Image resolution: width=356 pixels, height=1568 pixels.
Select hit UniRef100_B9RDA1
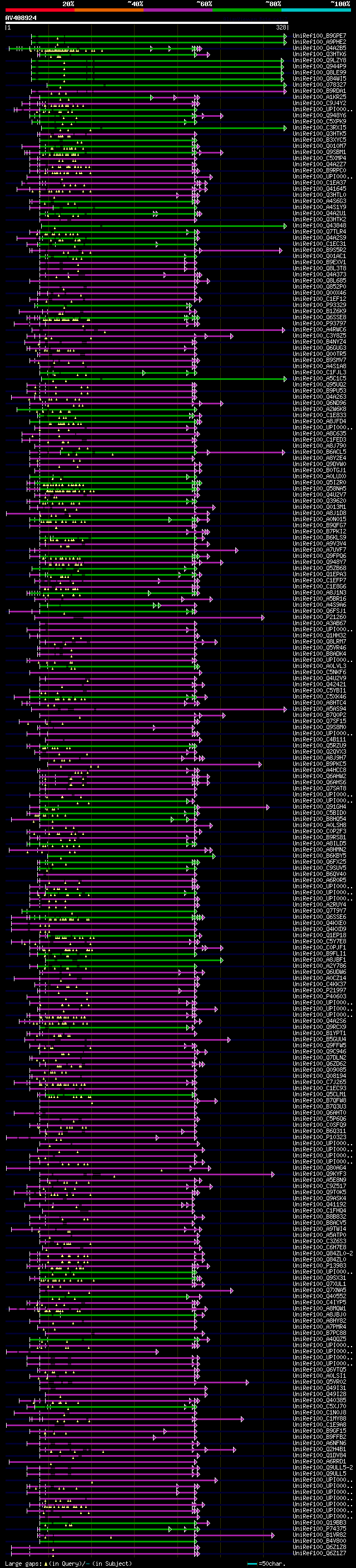[x=319, y=91]
